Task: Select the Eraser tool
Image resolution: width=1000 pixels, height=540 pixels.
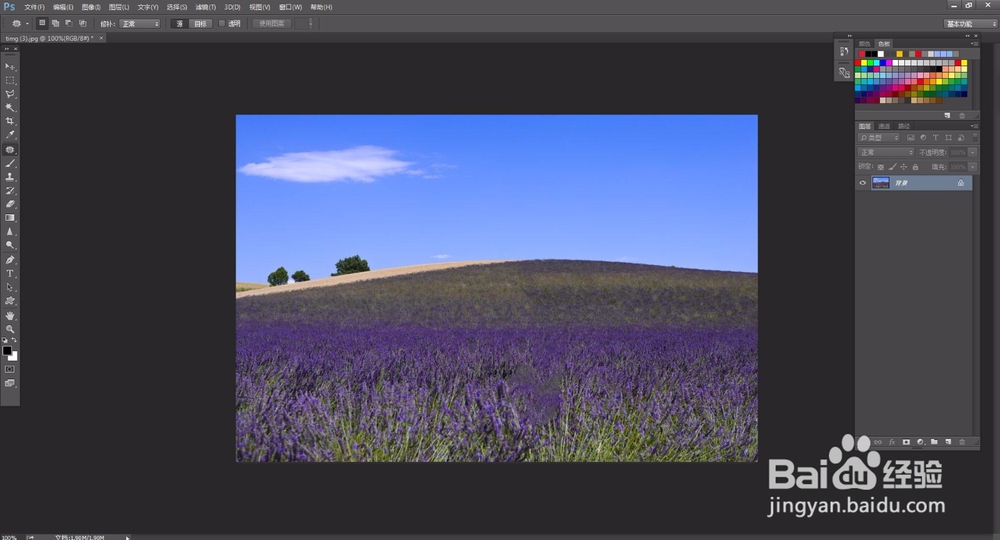Action: (10, 204)
